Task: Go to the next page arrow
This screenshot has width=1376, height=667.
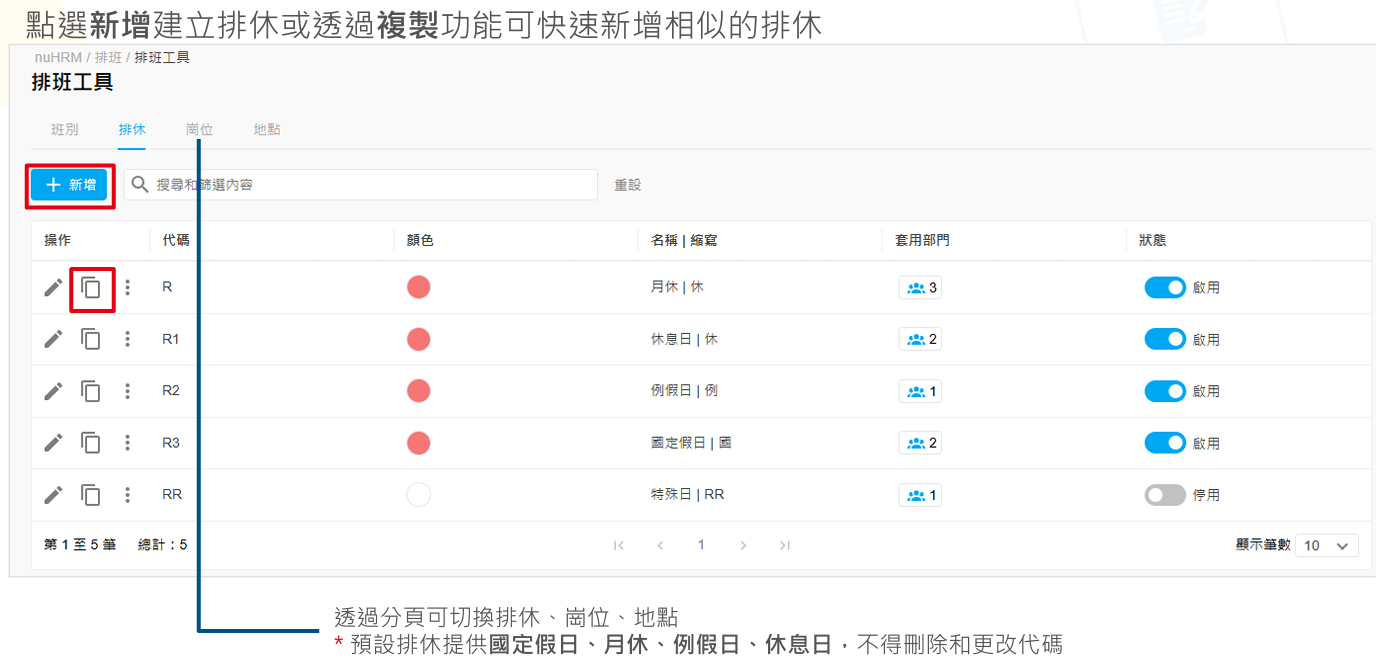Action: tap(743, 545)
